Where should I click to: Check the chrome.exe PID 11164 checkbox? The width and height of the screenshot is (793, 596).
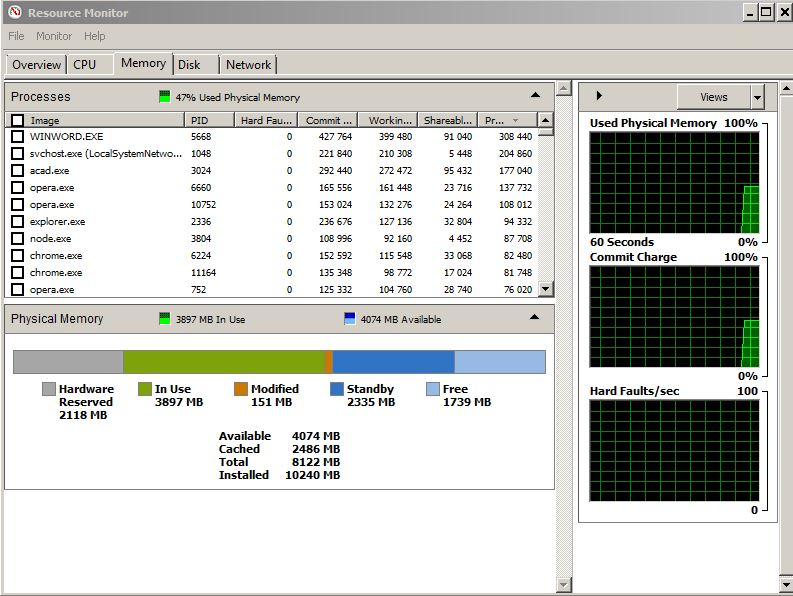(18, 272)
